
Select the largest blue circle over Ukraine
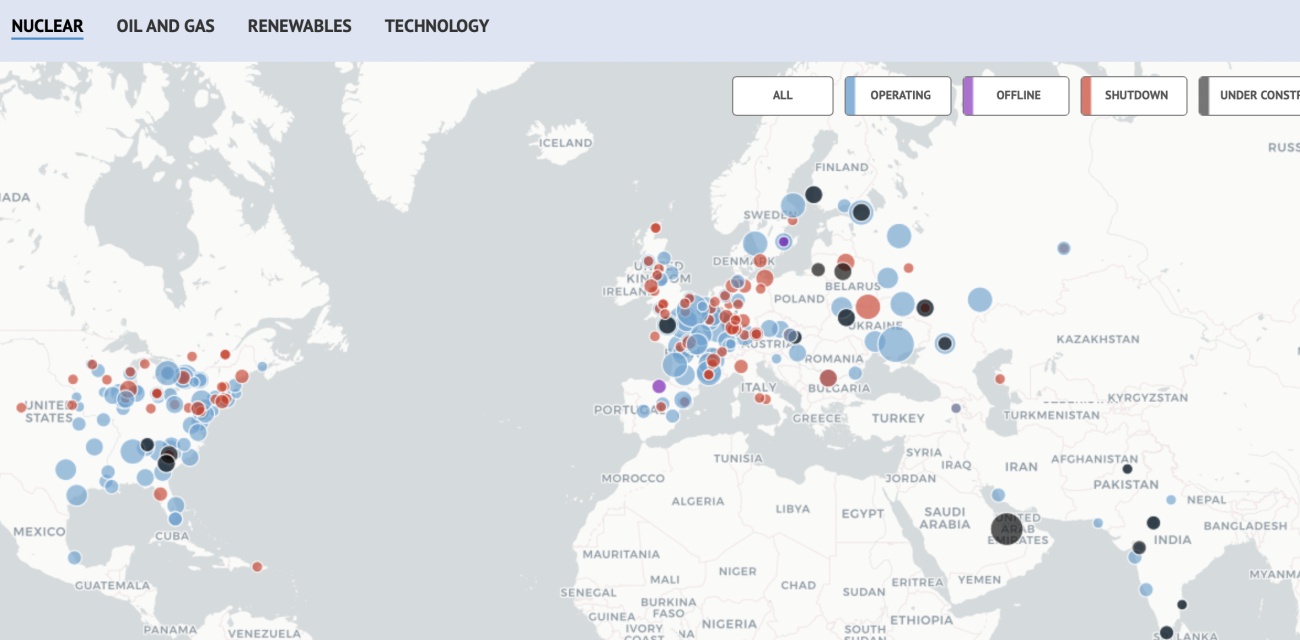(x=896, y=343)
